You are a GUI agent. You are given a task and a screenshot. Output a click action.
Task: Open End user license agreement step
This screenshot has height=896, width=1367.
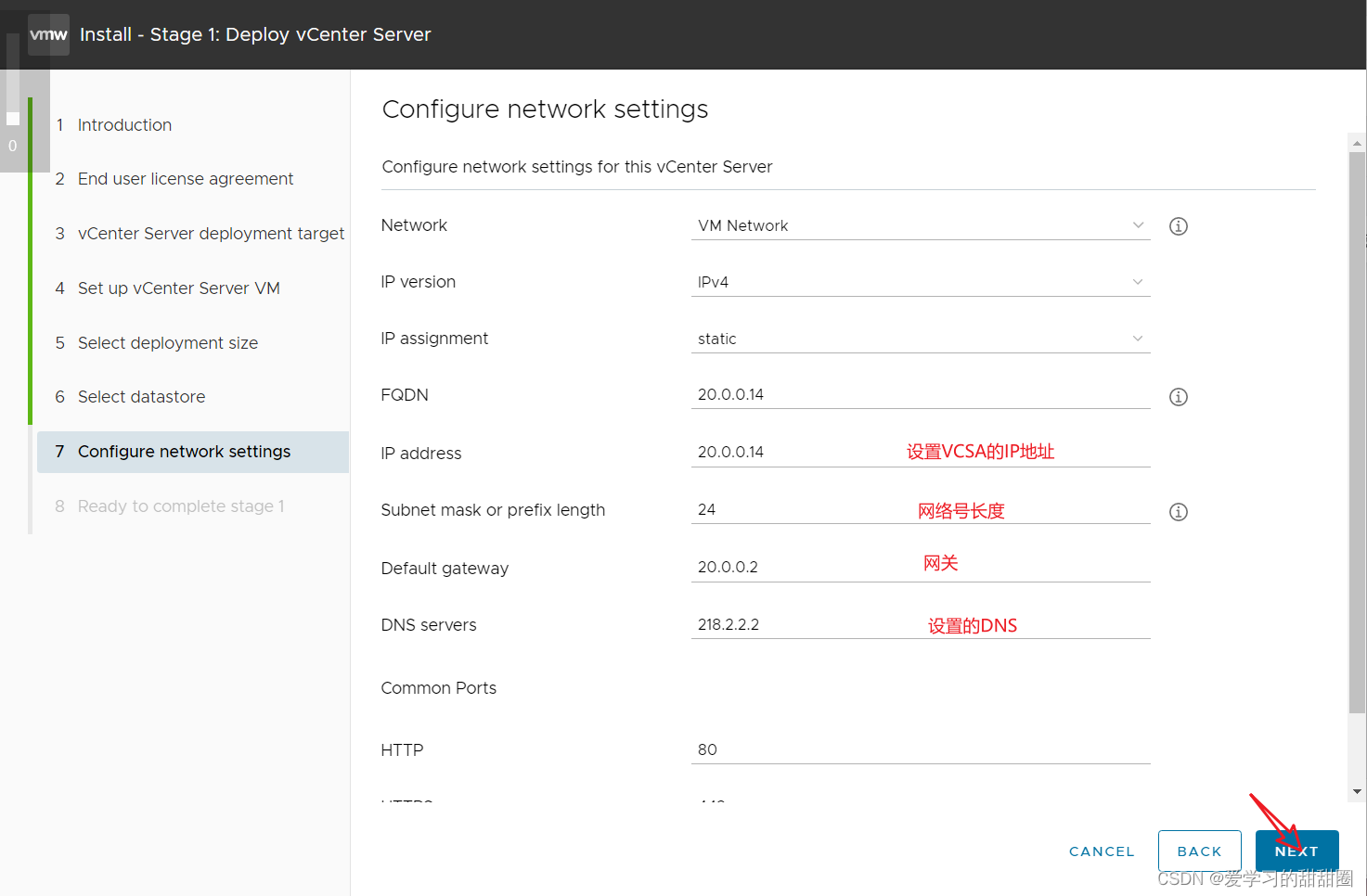point(186,179)
